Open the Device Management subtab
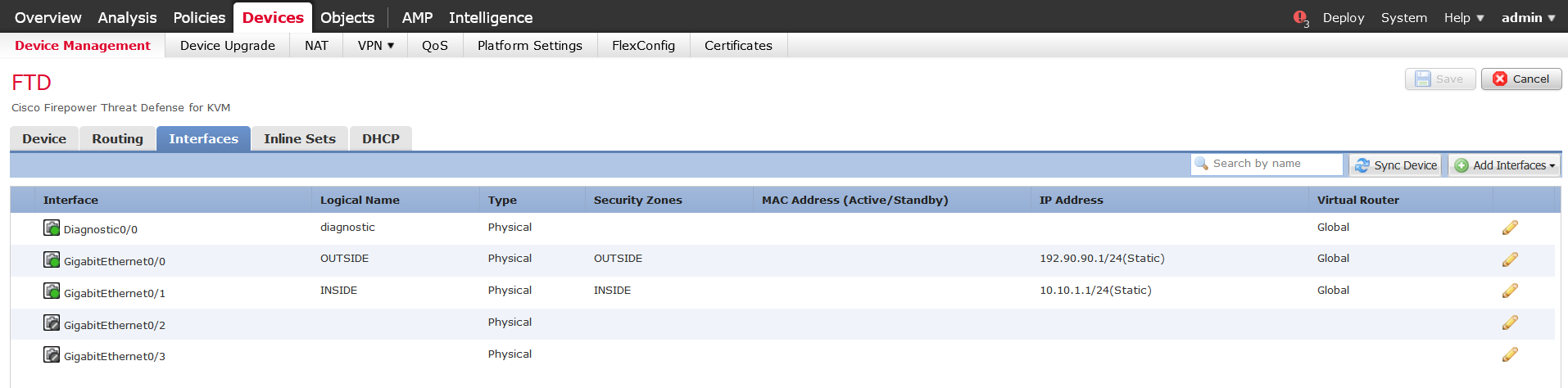Image resolution: width=1568 pixels, height=388 pixels. (x=83, y=45)
